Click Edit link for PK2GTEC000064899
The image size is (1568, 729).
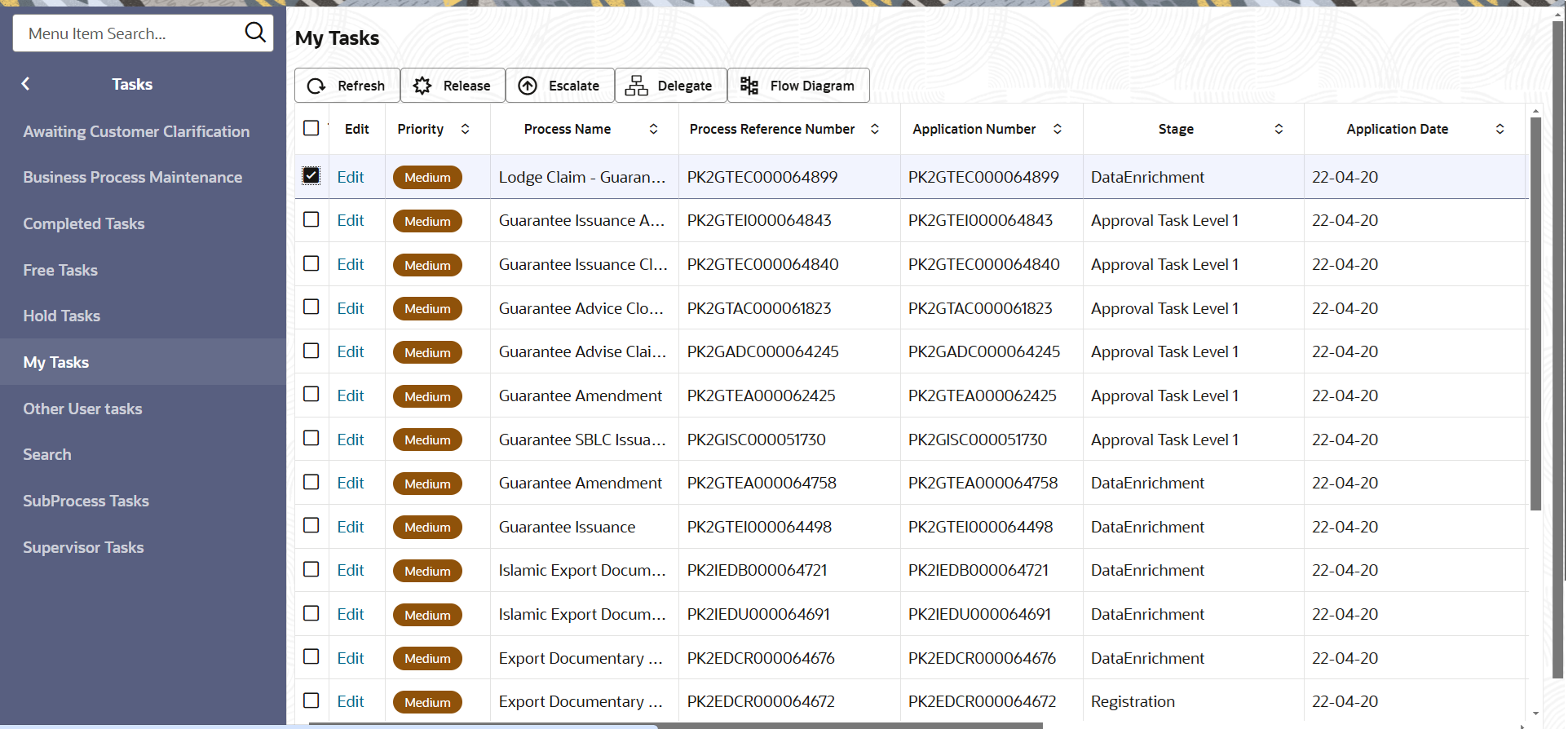(351, 177)
